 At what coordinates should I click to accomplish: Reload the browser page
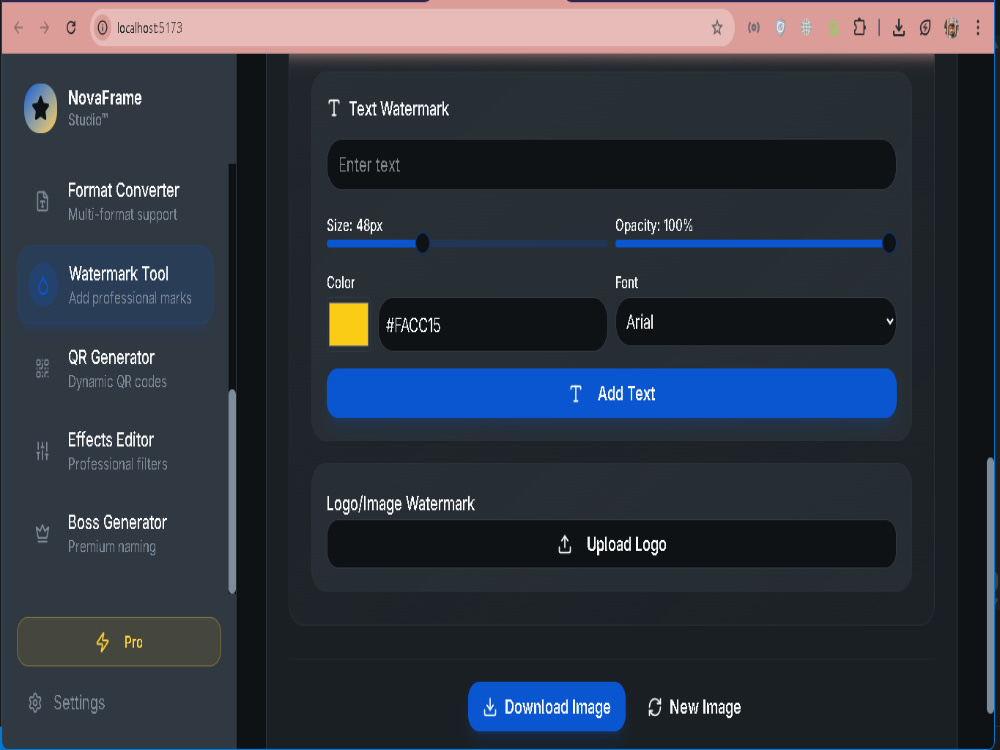tap(71, 27)
